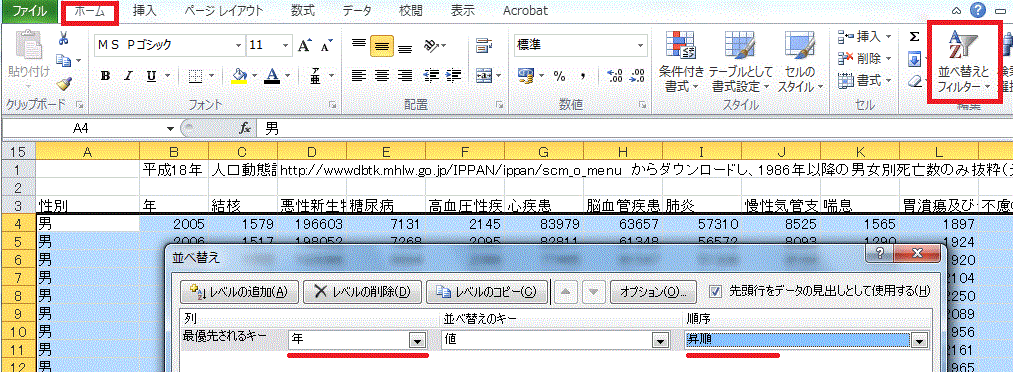Viewport: 1013px width, 372px height.
Task: Switch to the ページ レイアウト tab
Action: (224, 11)
